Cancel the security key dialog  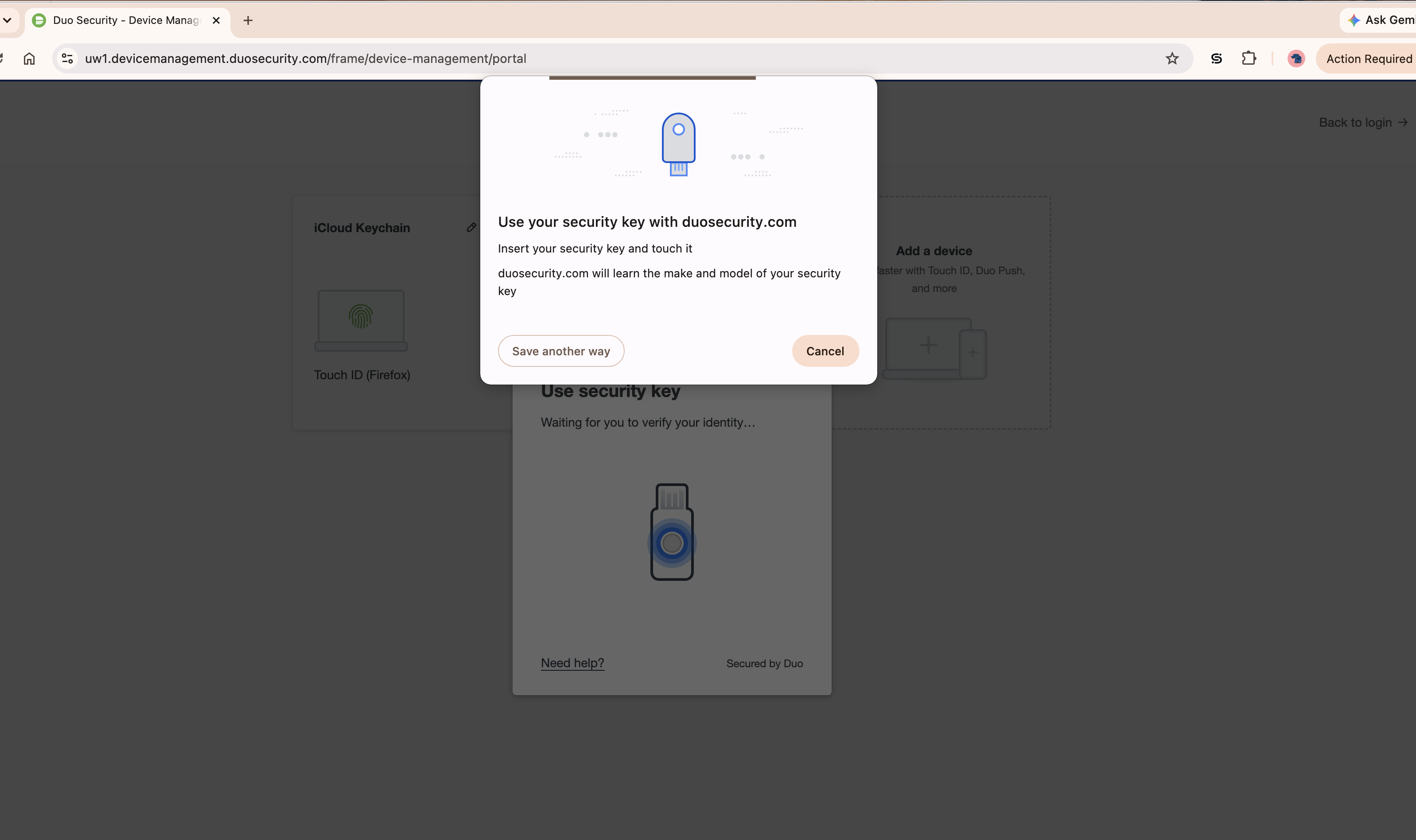825,351
